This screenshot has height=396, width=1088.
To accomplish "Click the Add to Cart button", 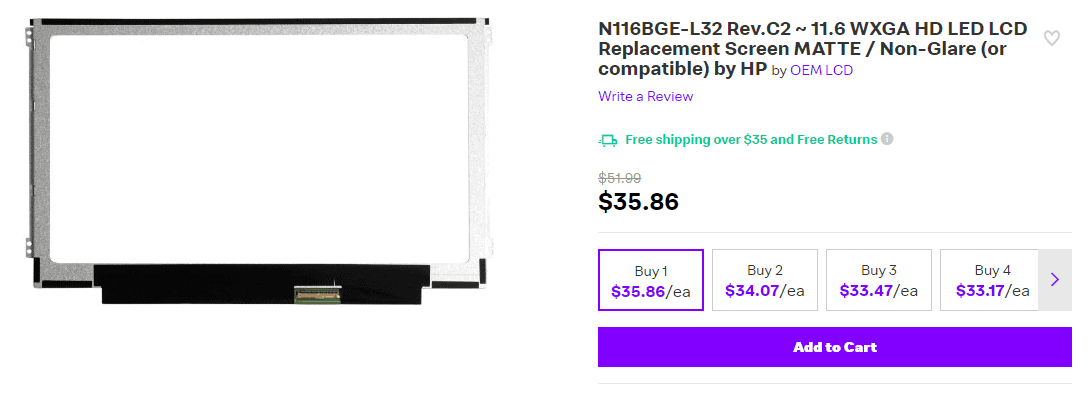I will [835, 347].
